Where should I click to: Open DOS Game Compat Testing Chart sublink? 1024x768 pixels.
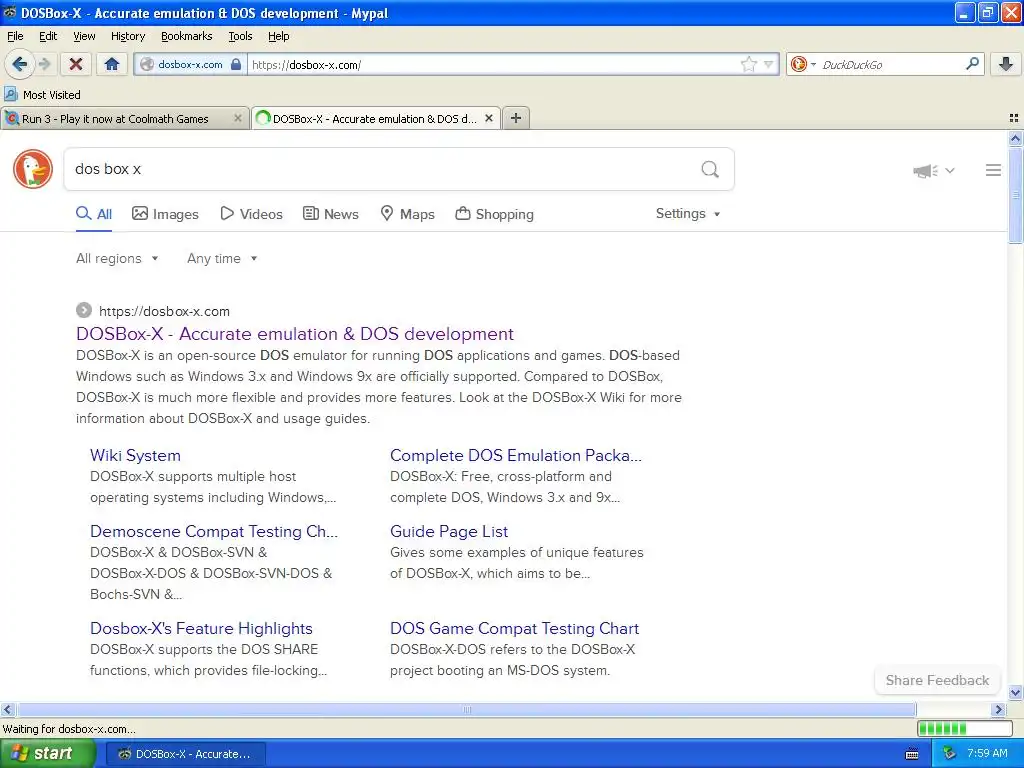tap(514, 628)
